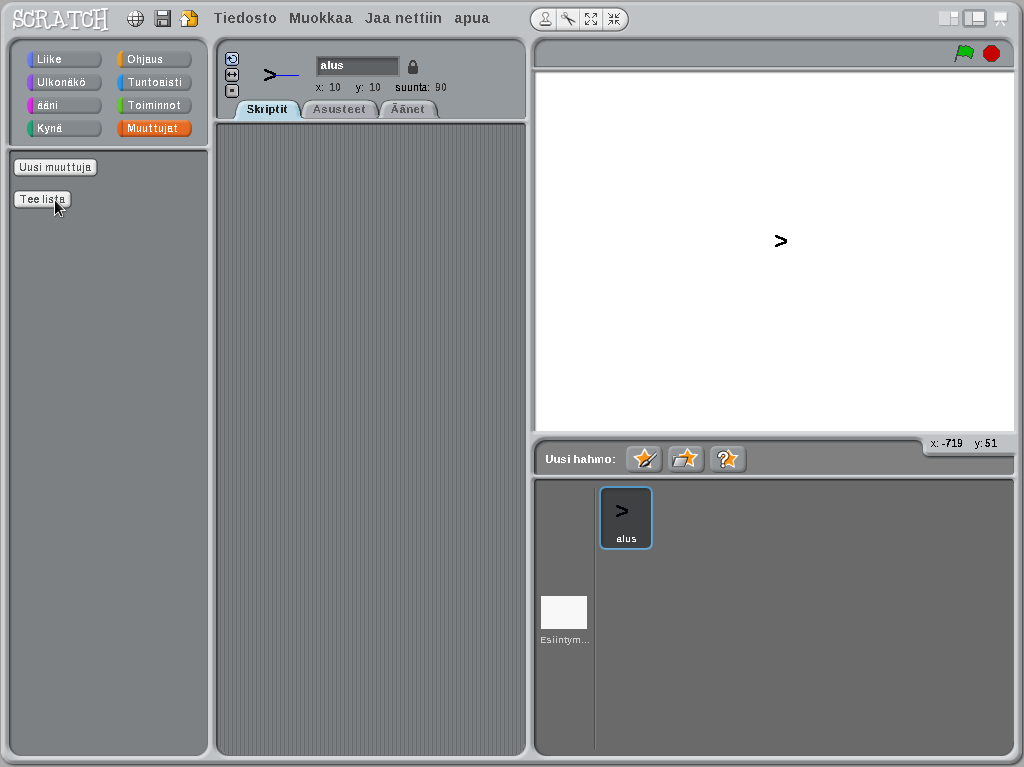Switch to the Asusteet tab
Image resolution: width=1024 pixels, height=767 pixels.
(339, 109)
